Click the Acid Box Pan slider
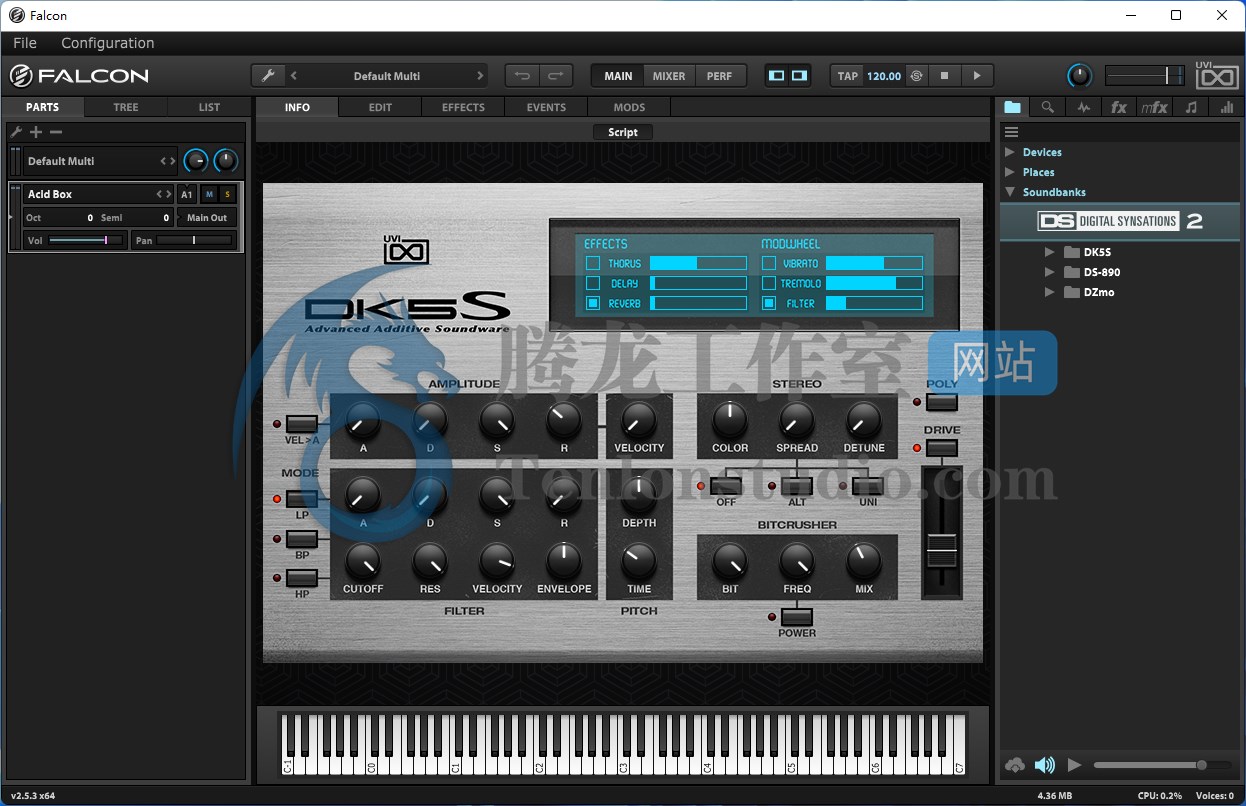The image size is (1246, 806). coord(195,240)
